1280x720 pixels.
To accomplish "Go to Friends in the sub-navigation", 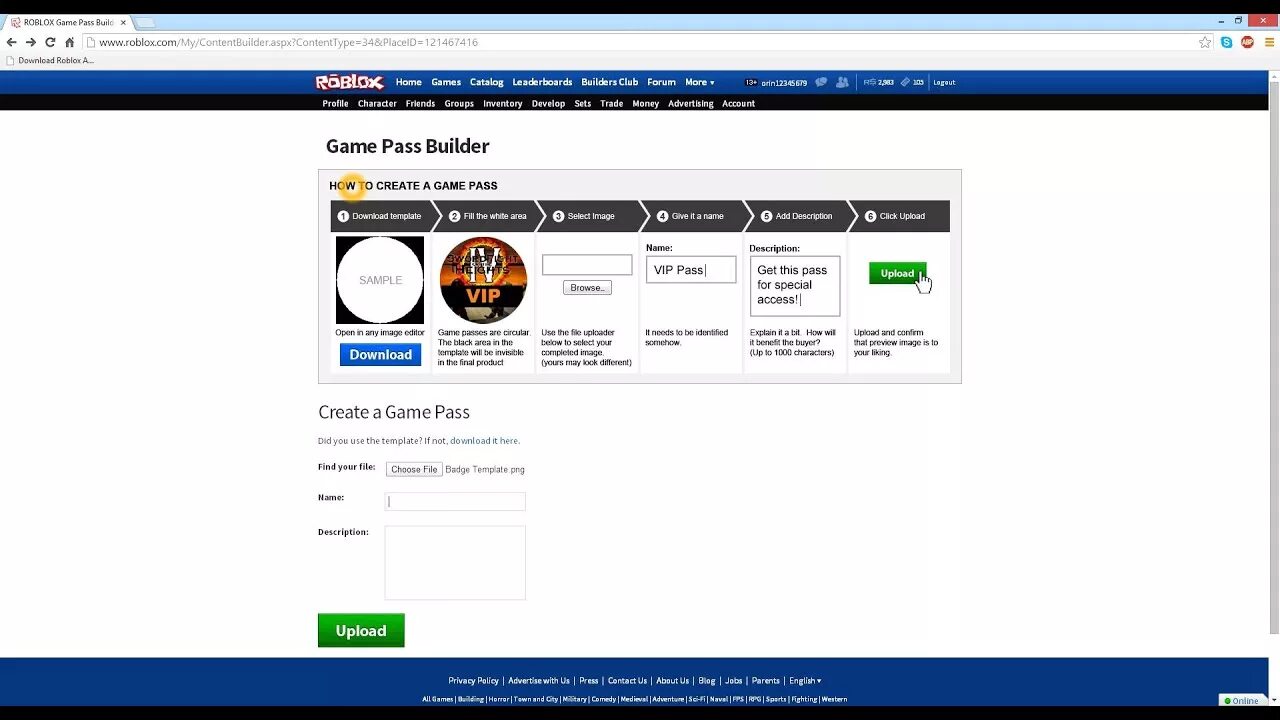I will pyautogui.click(x=420, y=103).
